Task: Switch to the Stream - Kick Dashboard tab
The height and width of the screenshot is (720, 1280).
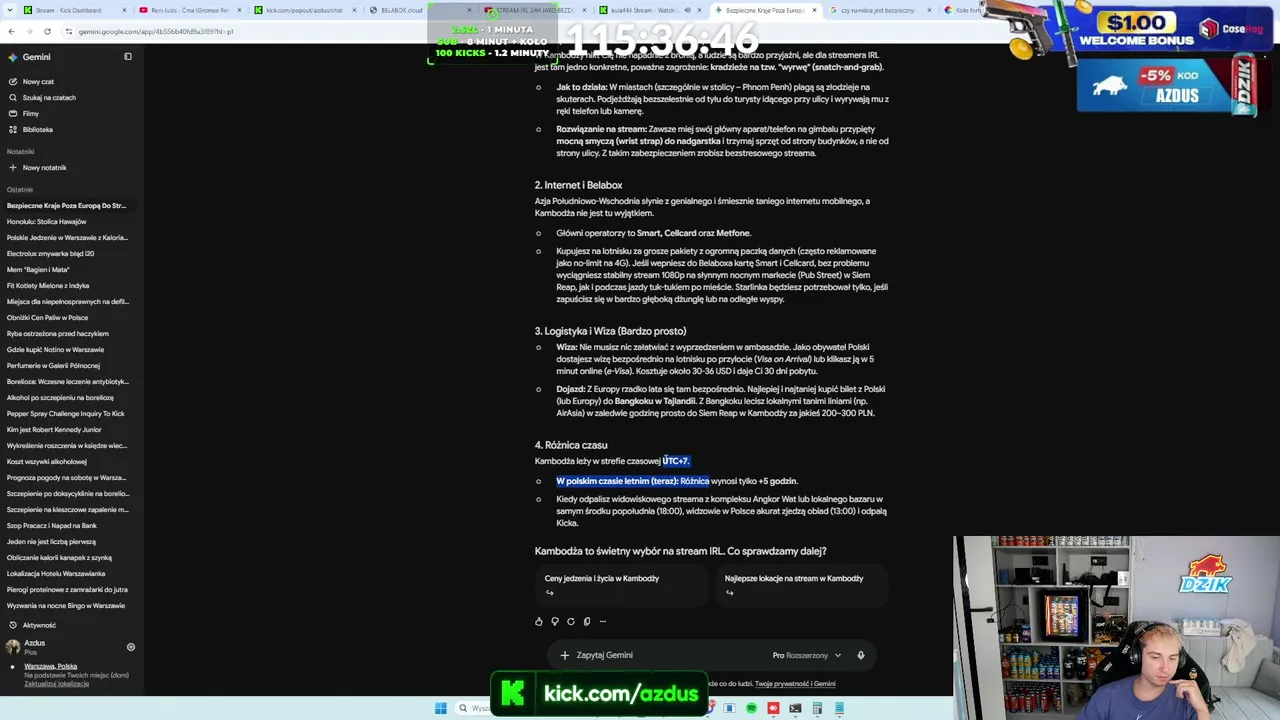Action: coord(77,10)
